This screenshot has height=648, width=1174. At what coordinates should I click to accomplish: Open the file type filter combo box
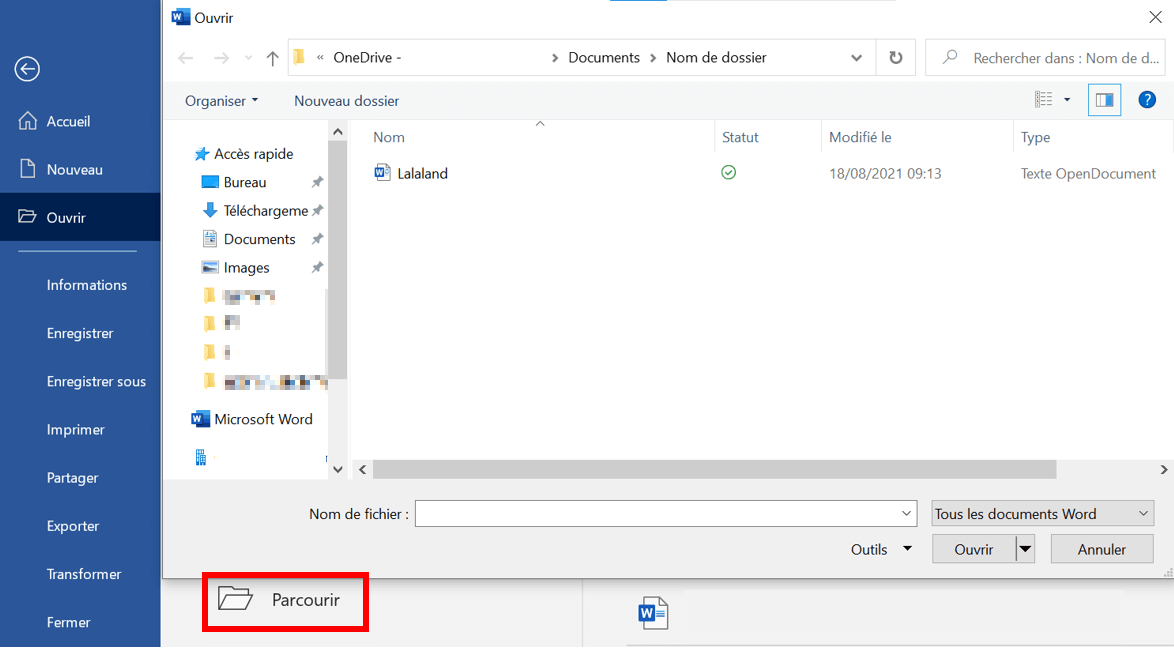point(1042,514)
